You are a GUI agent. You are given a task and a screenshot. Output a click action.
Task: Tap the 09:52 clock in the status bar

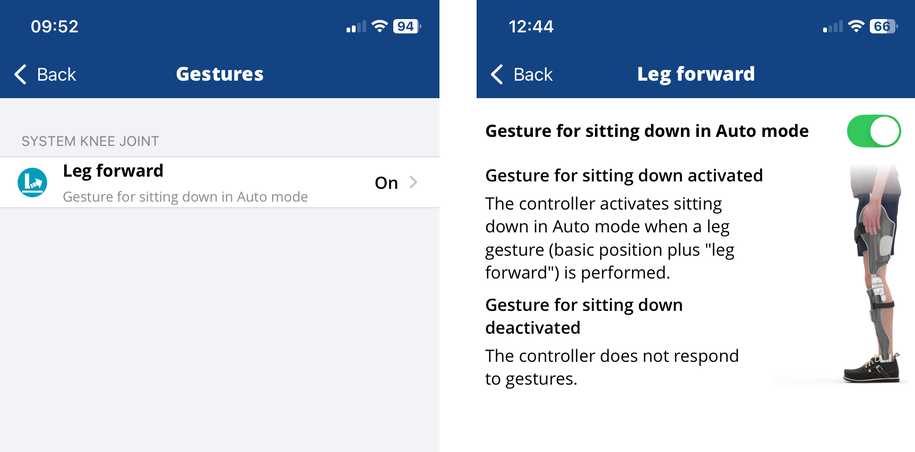(x=55, y=27)
